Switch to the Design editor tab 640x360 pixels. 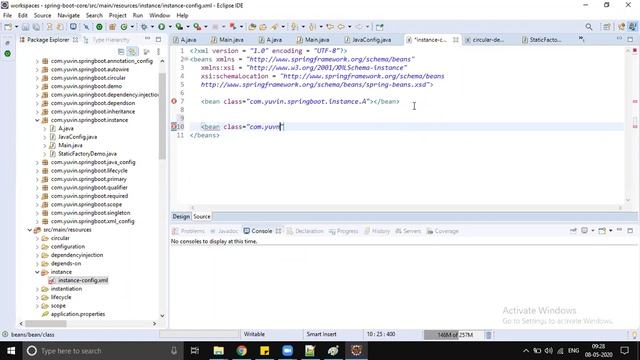point(181,216)
